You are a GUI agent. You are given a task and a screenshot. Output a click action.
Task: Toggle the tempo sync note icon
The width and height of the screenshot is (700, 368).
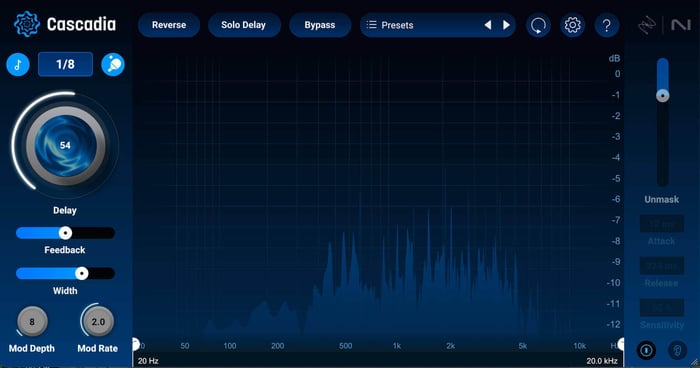click(x=18, y=64)
